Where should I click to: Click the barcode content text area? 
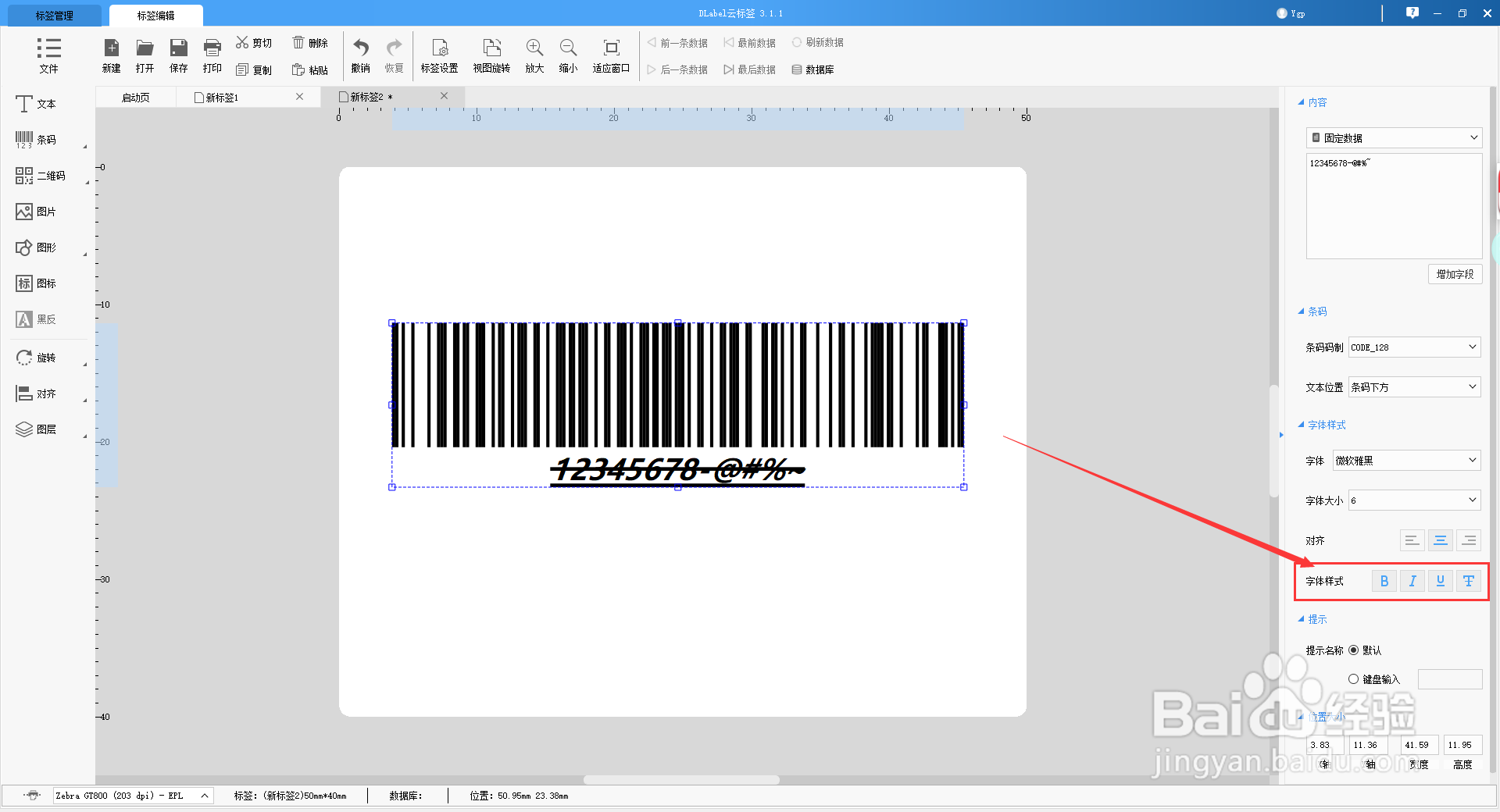pos(1395,206)
